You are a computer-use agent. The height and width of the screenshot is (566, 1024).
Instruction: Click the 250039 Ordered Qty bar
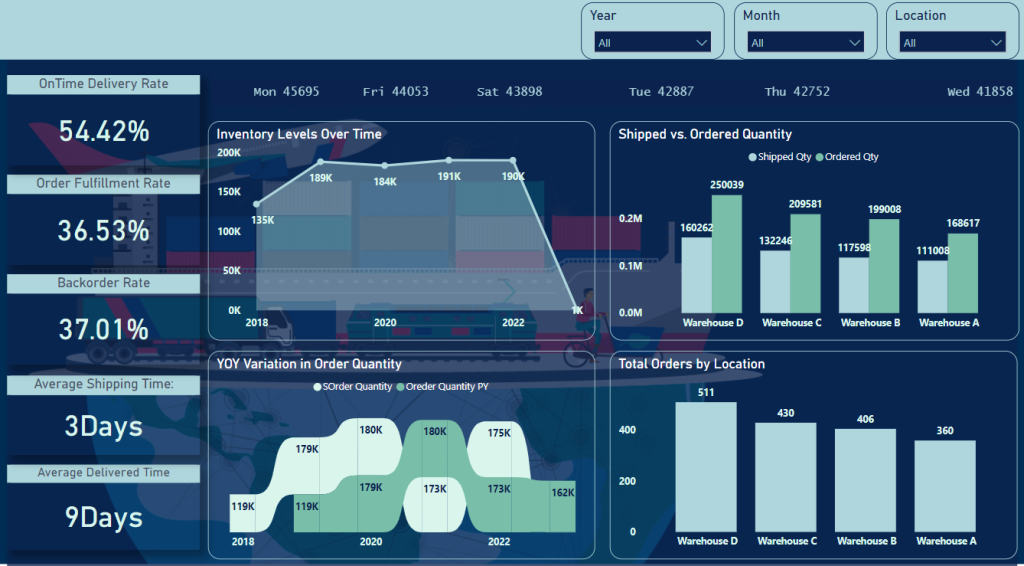point(727,254)
